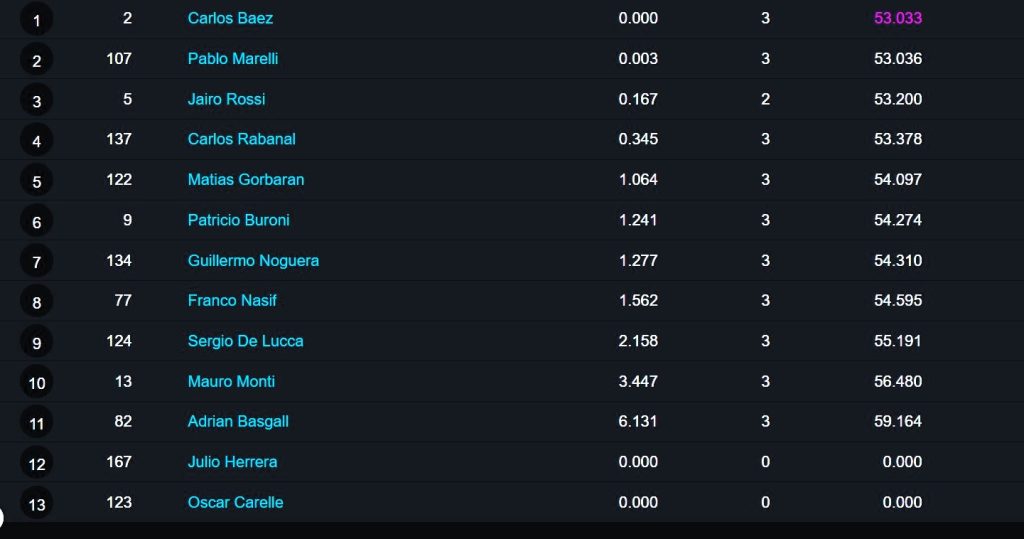Image resolution: width=1024 pixels, height=539 pixels.
Task: Open Carlos Rabanal's results page
Action: pyautogui.click(x=241, y=139)
